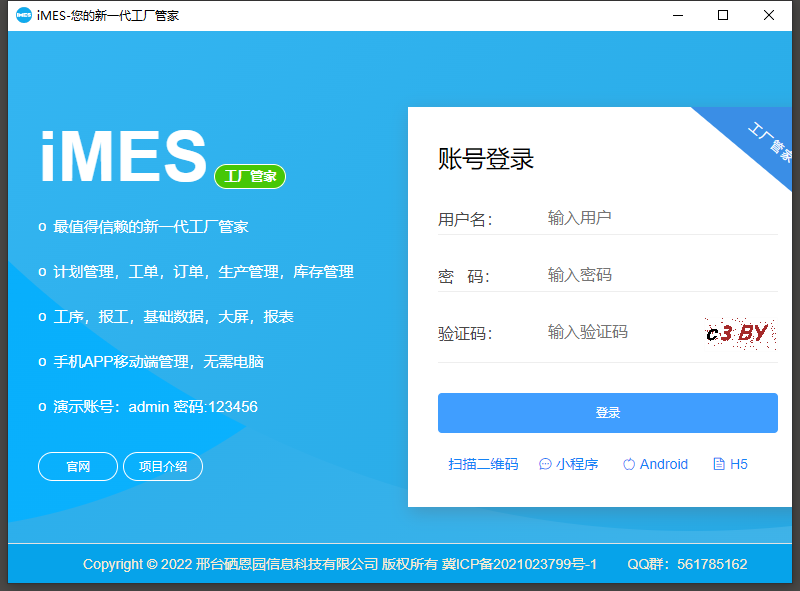Viewport: 800px width, 591px height.
Task: Open the H5 link
Action: (x=730, y=464)
